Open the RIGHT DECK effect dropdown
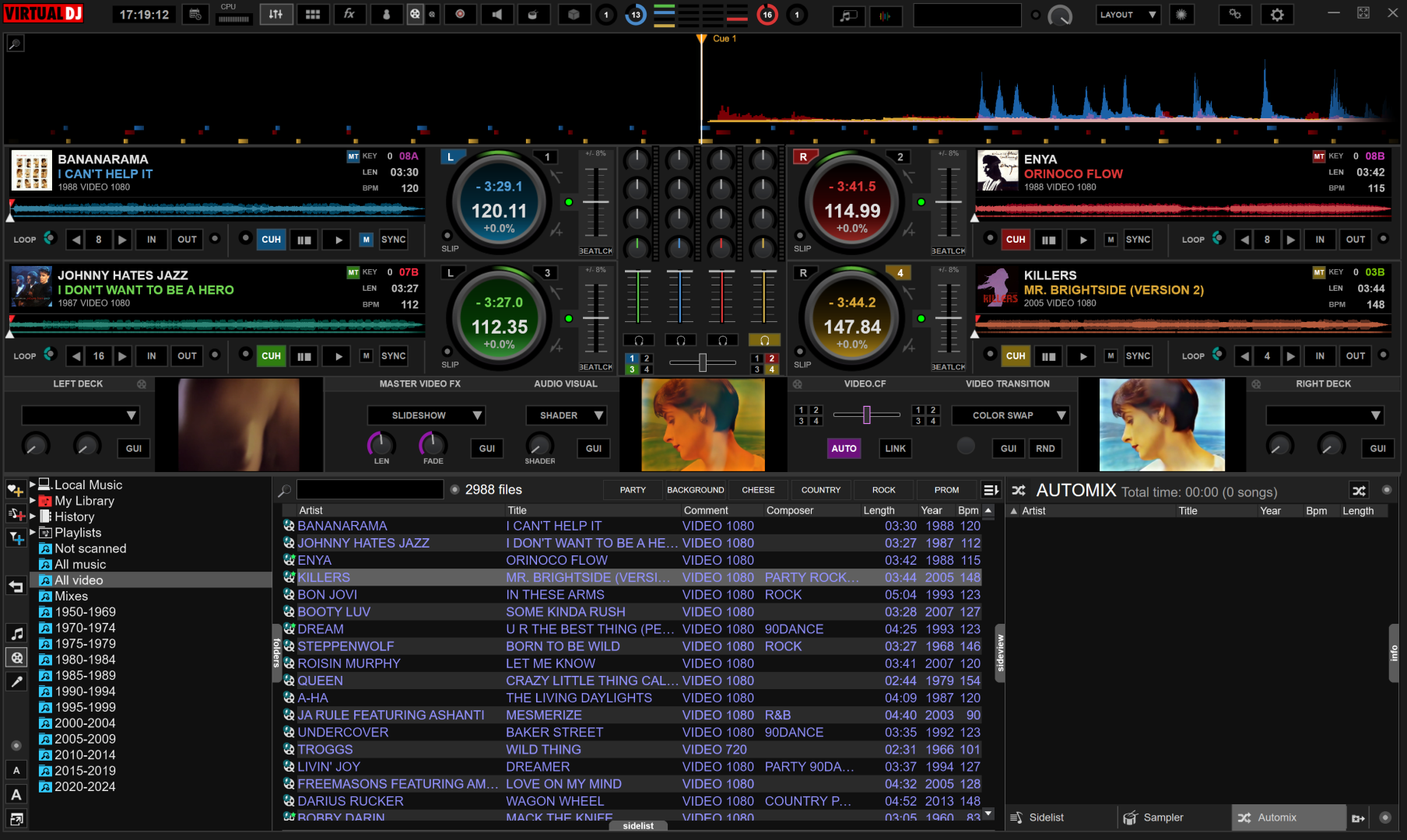1407x840 pixels. click(x=1325, y=415)
